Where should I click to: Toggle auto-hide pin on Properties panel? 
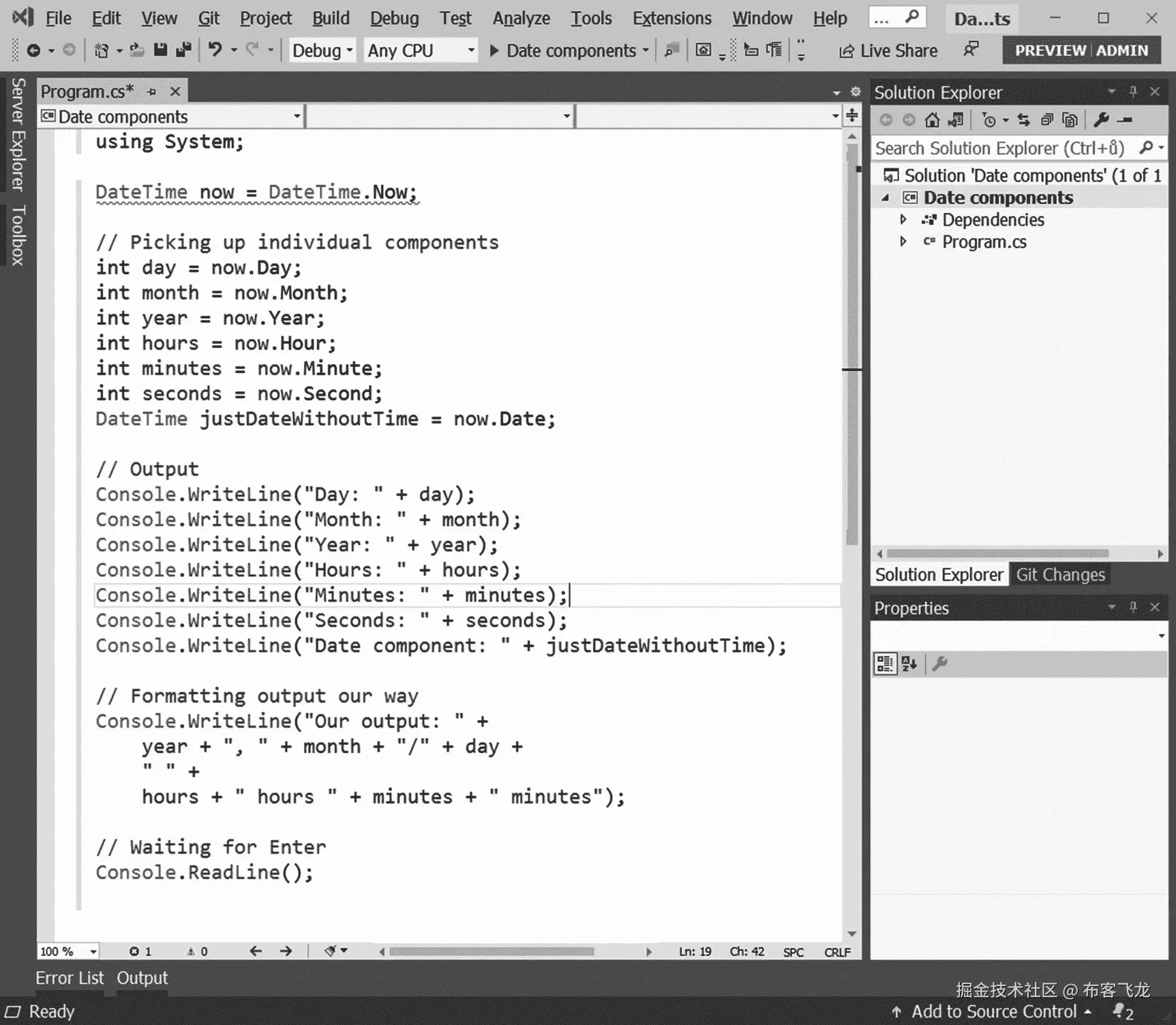pyautogui.click(x=1133, y=607)
